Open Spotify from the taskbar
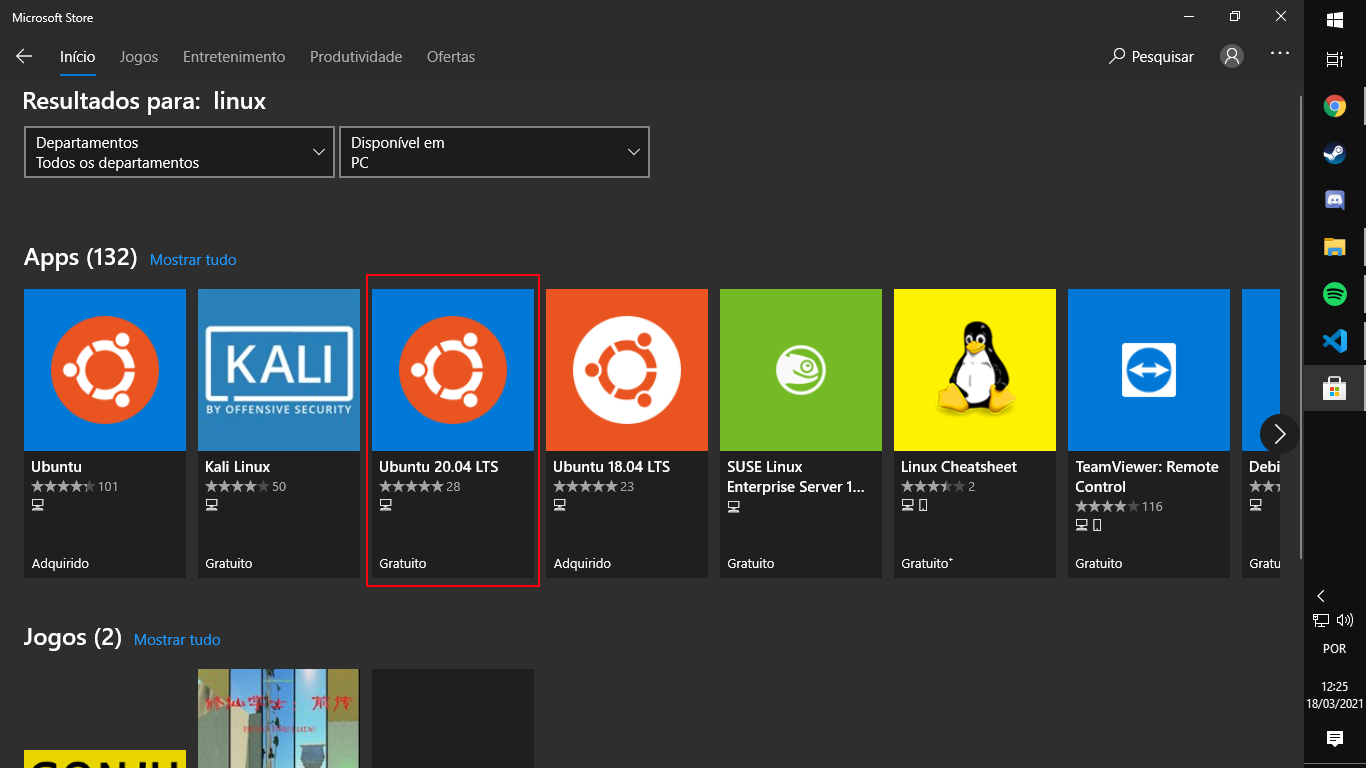 (1335, 294)
